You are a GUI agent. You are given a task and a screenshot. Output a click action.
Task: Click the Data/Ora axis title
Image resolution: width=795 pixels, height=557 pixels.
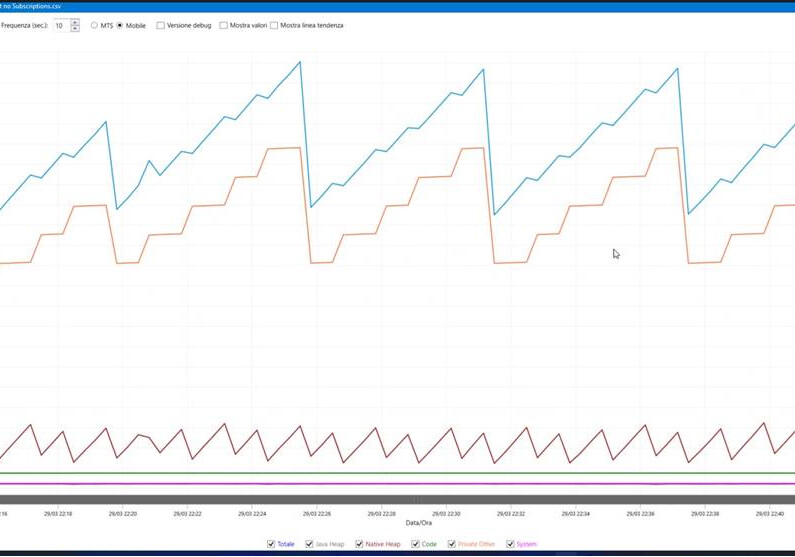pos(419,523)
